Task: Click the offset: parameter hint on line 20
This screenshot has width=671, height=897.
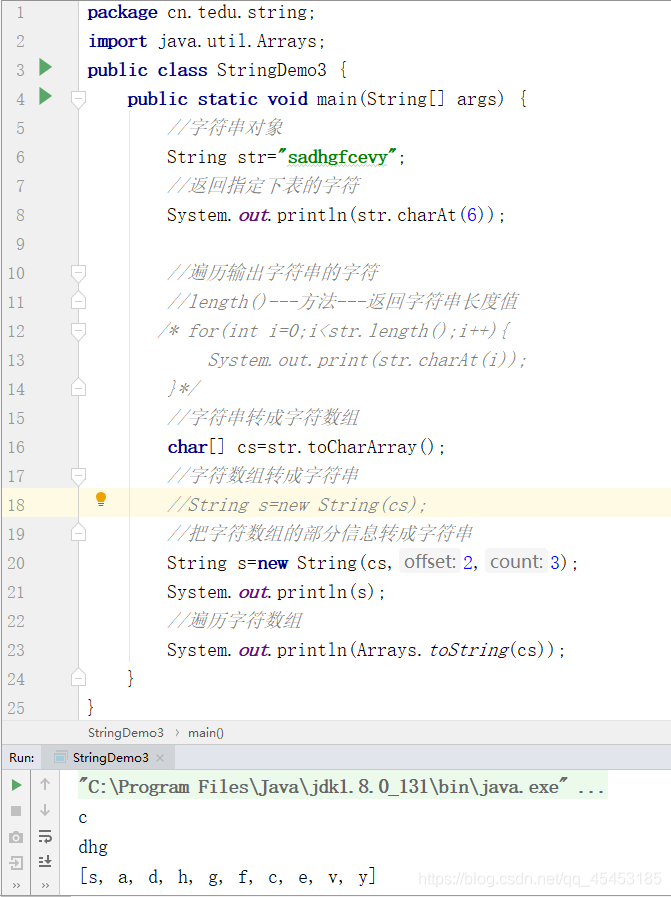Action: pyautogui.click(x=430, y=562)
